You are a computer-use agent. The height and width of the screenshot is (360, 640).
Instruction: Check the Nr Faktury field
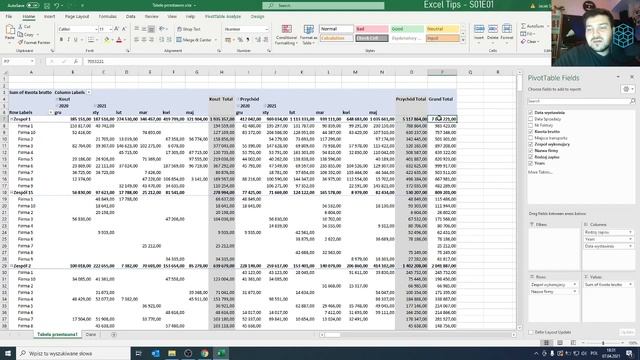click(x=531, y=125)
